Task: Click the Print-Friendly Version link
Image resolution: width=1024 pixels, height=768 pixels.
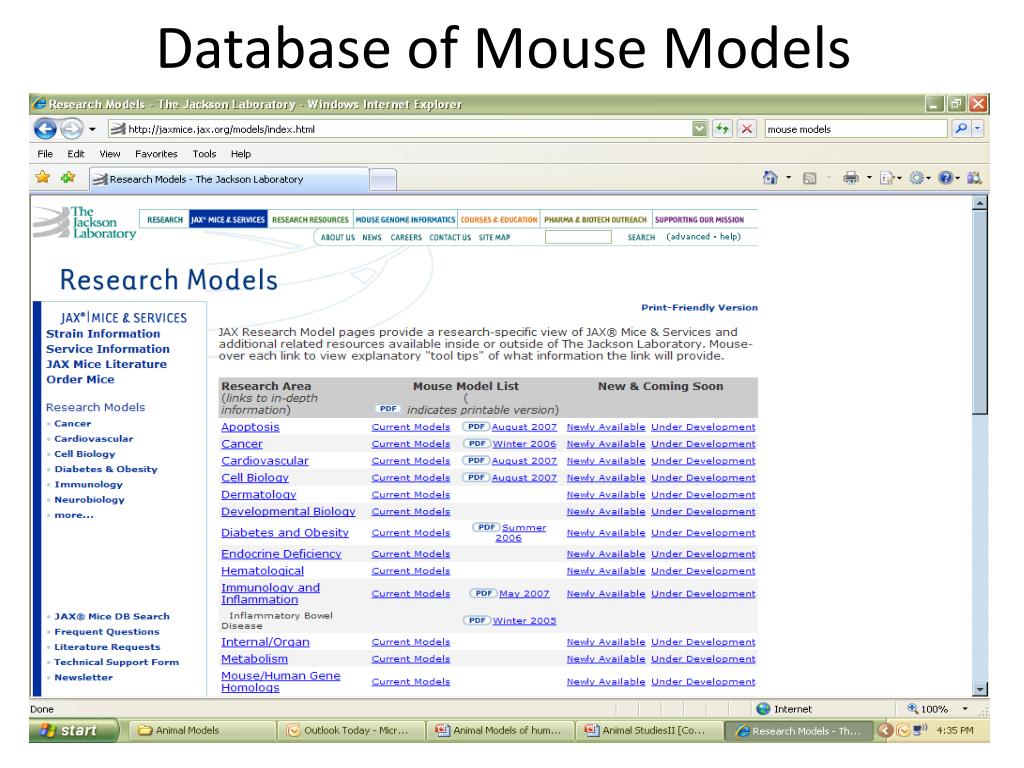Action: click(699, 308)
